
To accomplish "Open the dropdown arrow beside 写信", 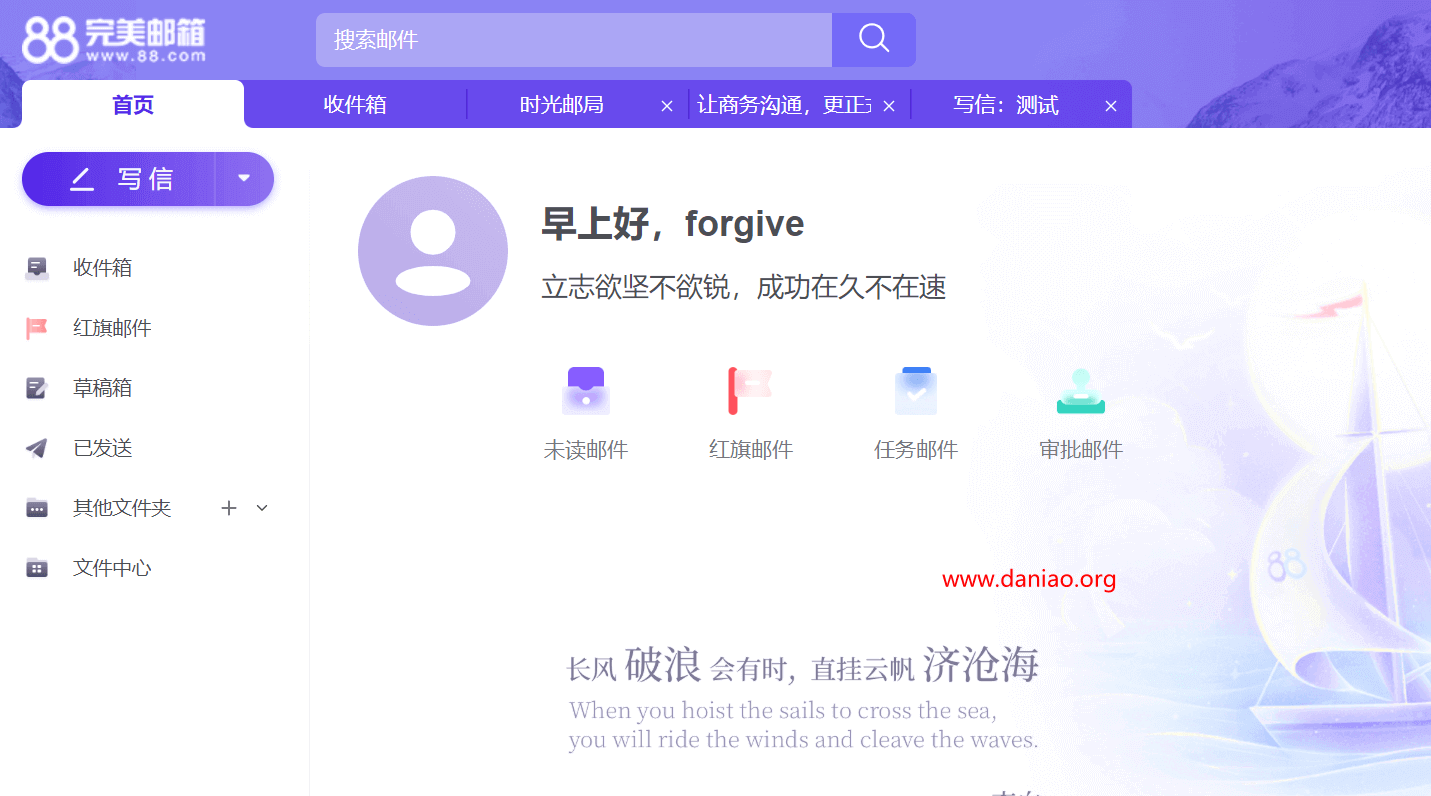I will [x=244, y=179].
